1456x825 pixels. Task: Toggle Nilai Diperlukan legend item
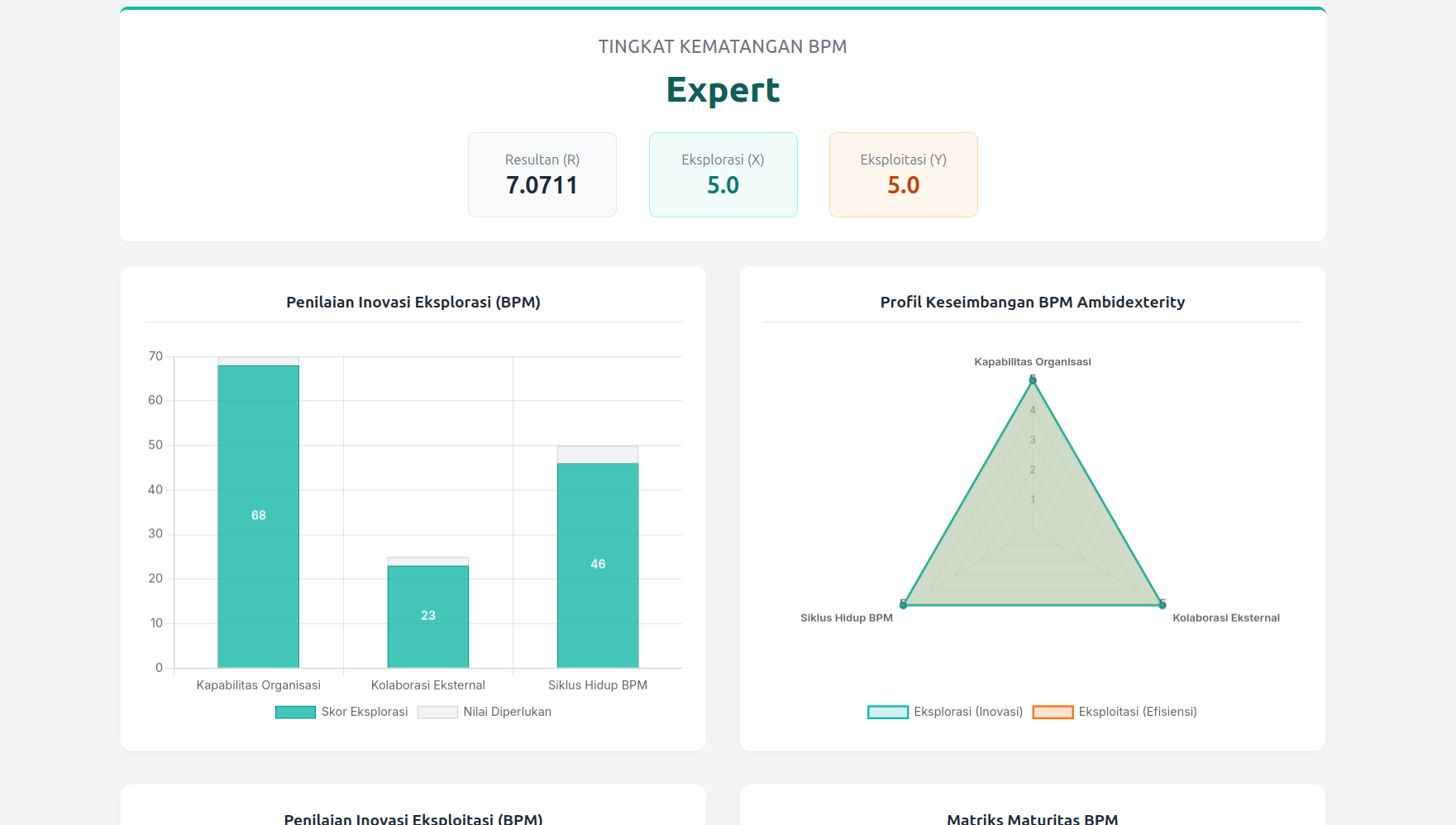506,712
